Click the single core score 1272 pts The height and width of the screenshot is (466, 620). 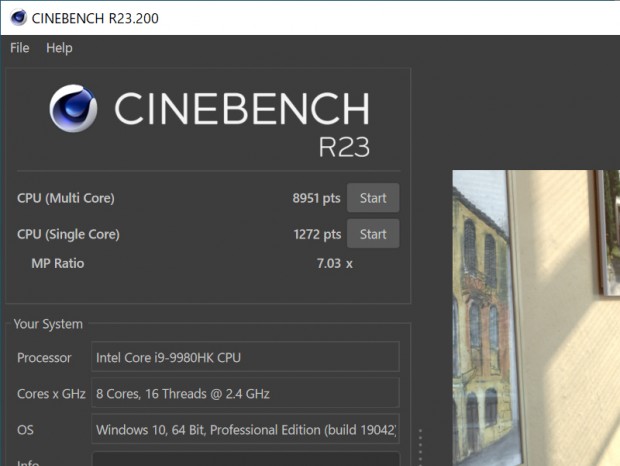pyautogui.click(x=317, y=234)
